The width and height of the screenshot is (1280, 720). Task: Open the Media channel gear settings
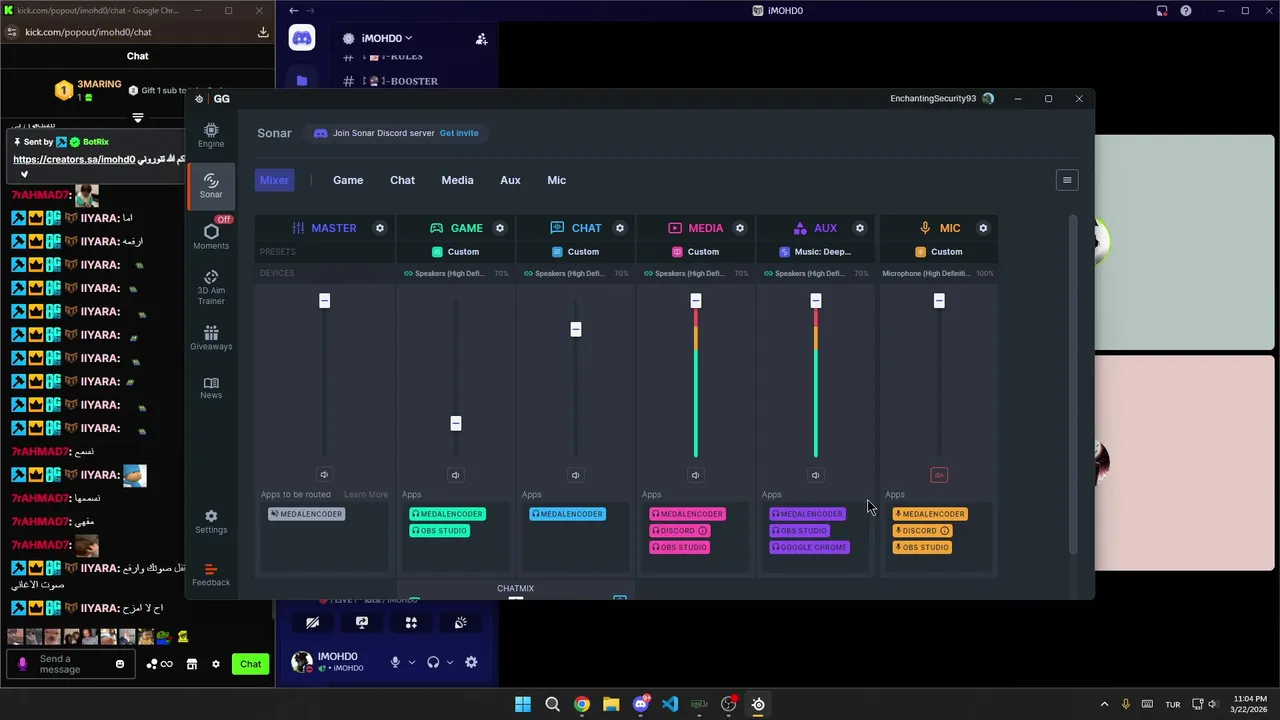740,228
